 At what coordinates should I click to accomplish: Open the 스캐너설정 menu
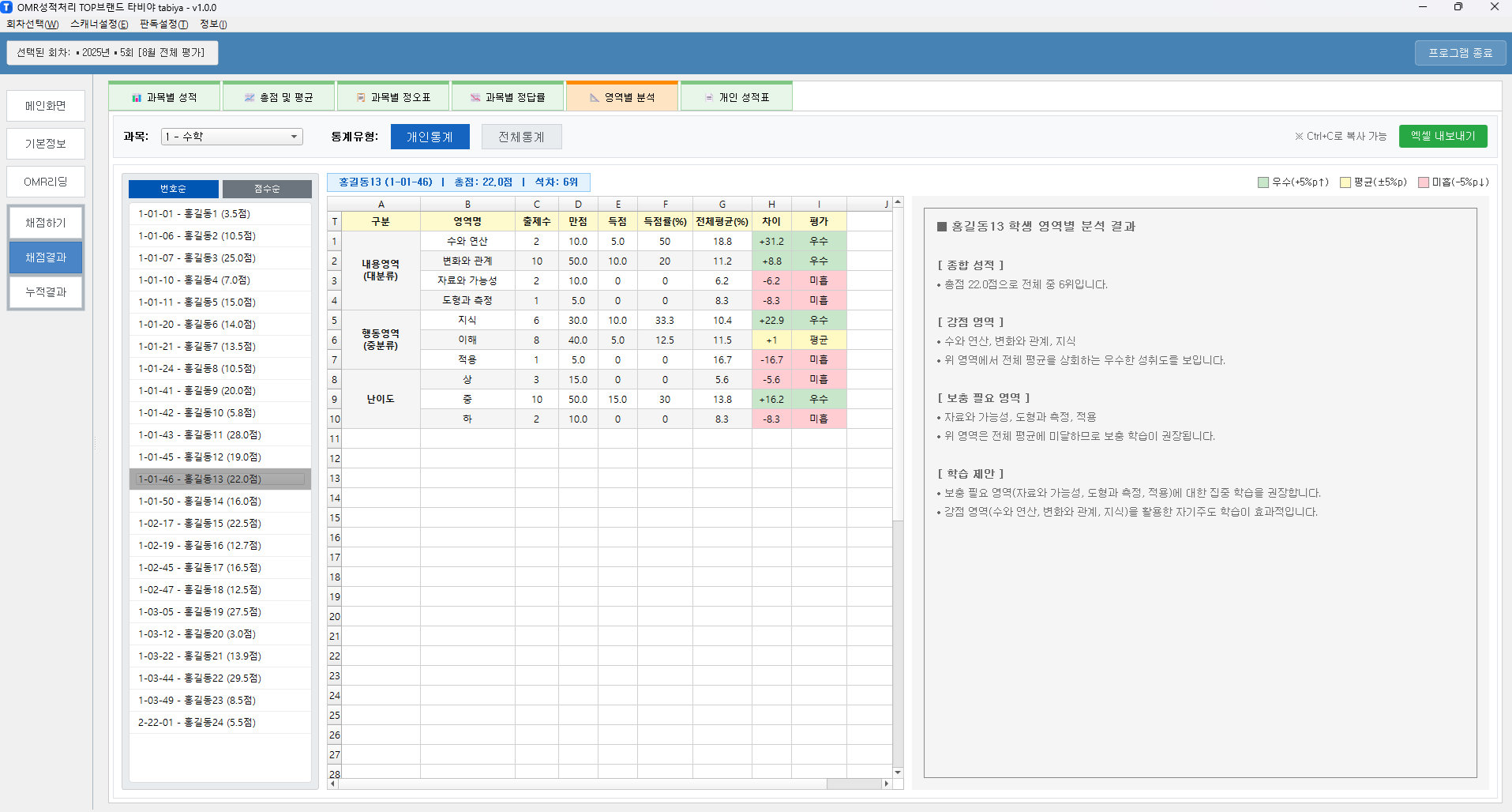(99, 24)
